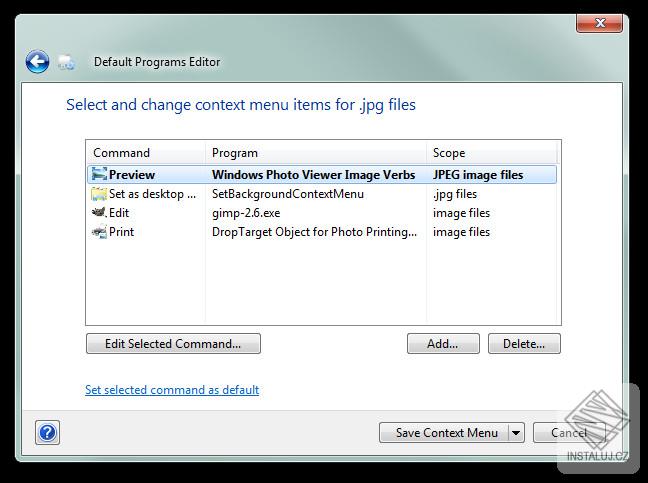This screenshot has width=648, height=483.
Task: Click the '.jpg files' scope cell
Action: tap(455, 194)
